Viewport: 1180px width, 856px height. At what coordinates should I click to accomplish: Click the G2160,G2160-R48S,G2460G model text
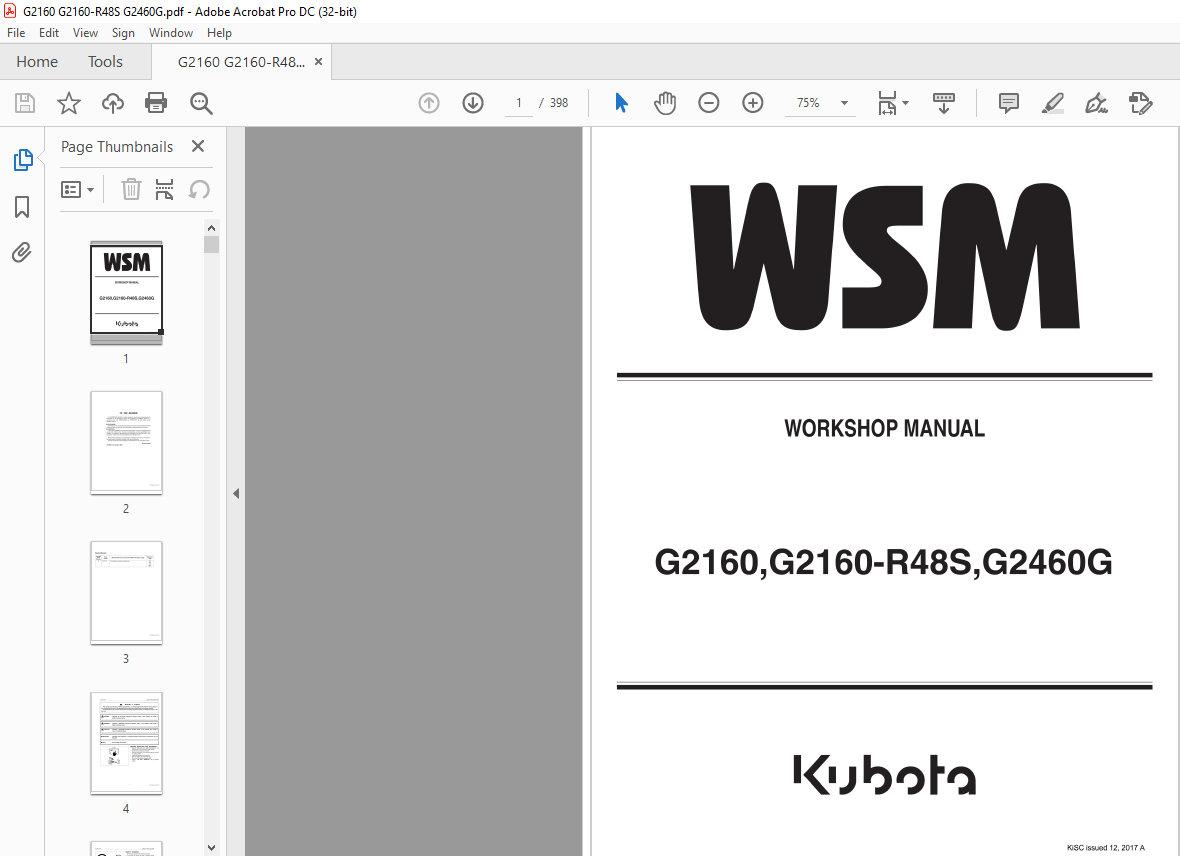(883, 562)
